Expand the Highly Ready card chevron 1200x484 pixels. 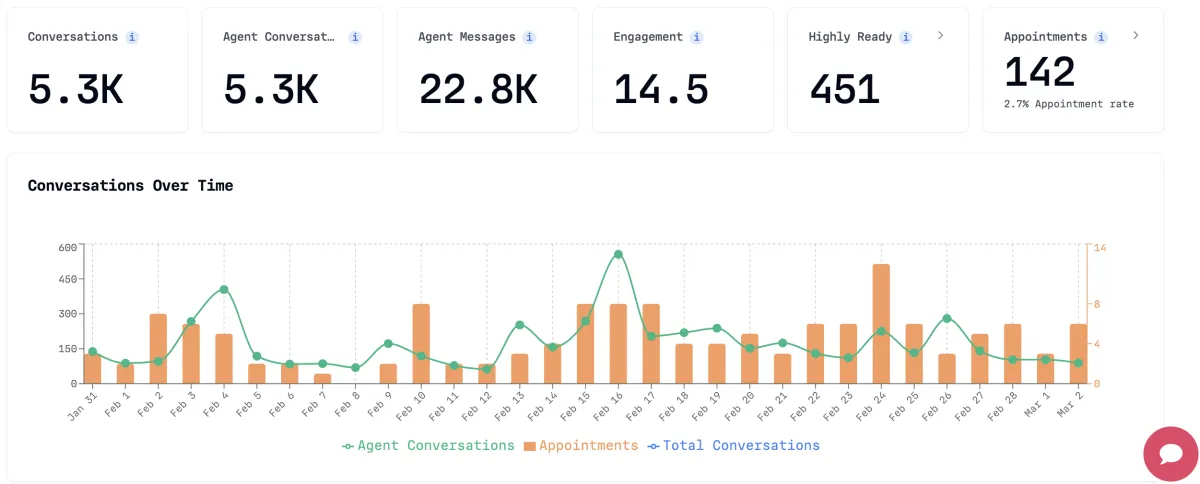coord(940,35)
